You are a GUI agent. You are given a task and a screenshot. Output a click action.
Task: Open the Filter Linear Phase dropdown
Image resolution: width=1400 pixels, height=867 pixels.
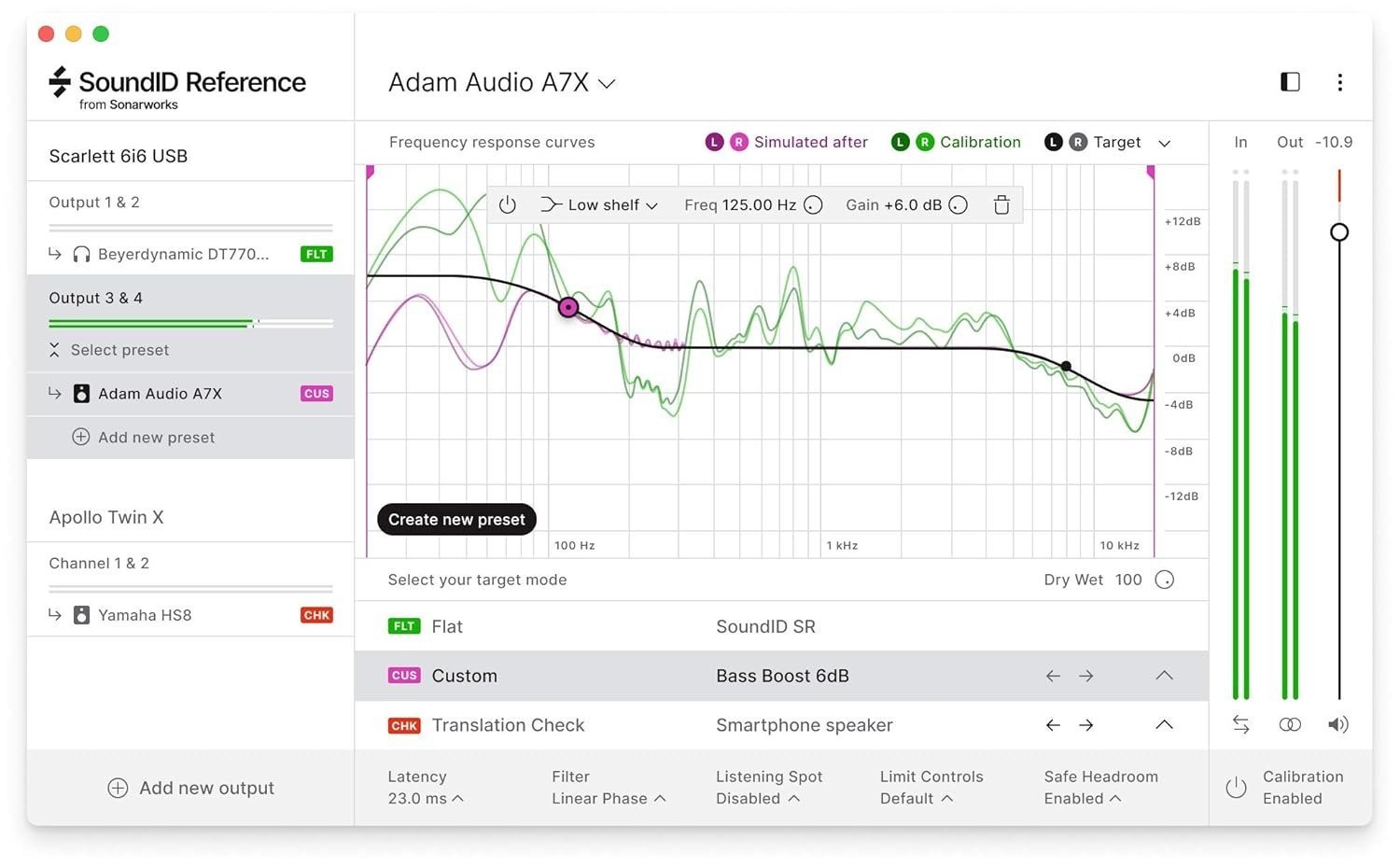tap(609, 788)
